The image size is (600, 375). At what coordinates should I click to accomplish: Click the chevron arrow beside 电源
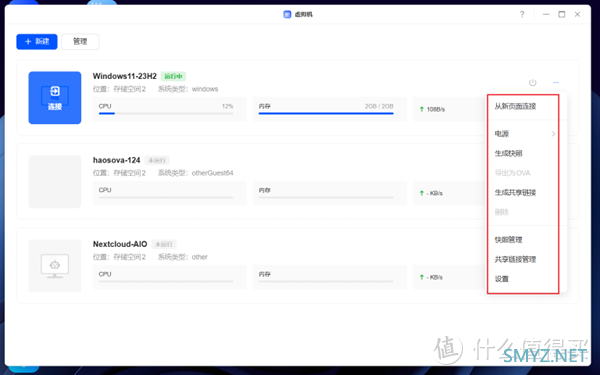(553, 134)
